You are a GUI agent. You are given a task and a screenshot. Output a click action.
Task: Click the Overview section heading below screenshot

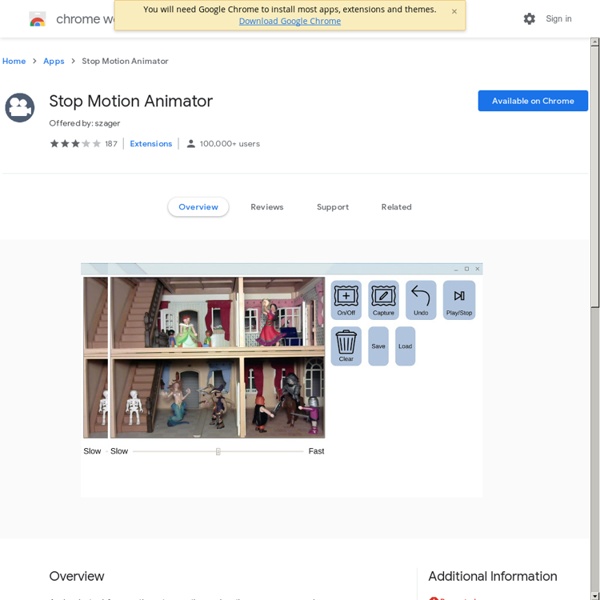coord(77,576)
